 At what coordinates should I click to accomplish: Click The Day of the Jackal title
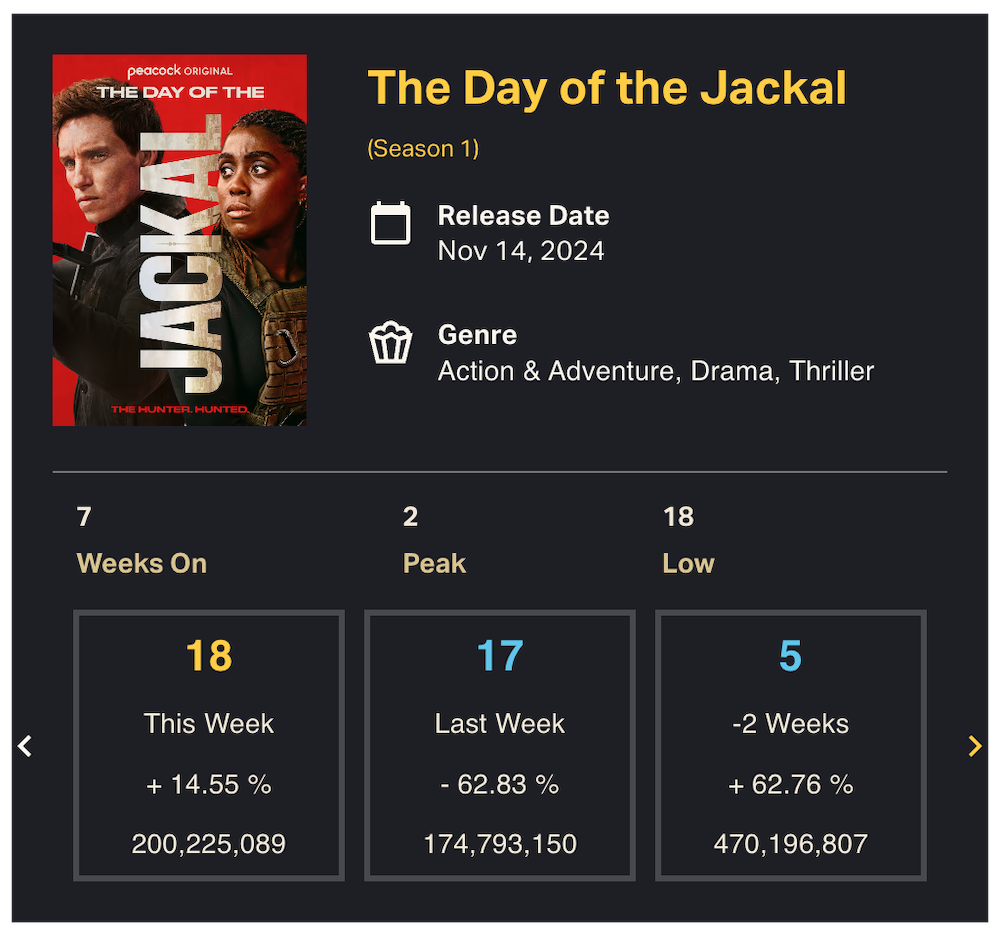(607, 88)
